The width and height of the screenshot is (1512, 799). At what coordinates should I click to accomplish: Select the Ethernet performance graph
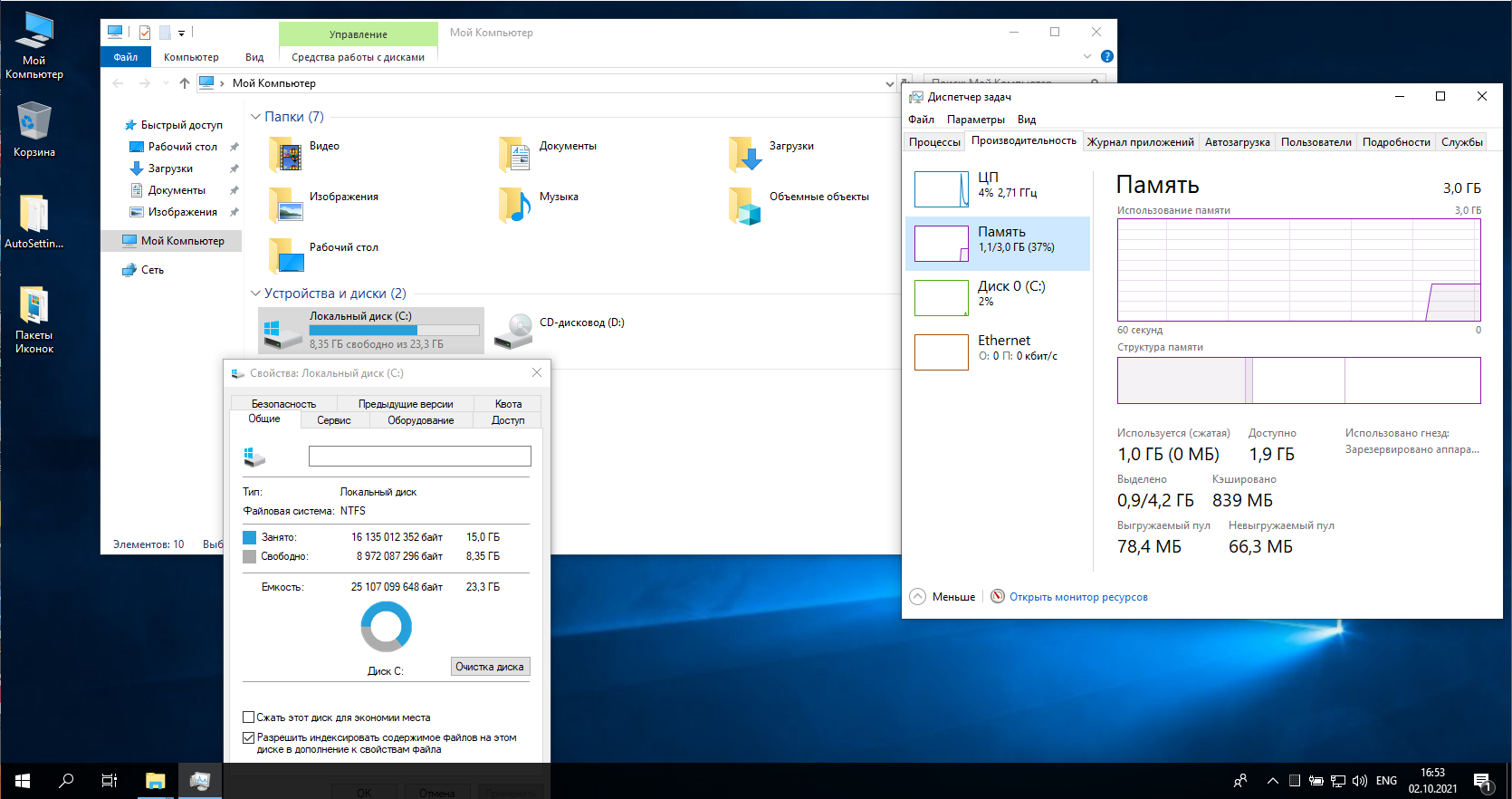click(941, 352)
